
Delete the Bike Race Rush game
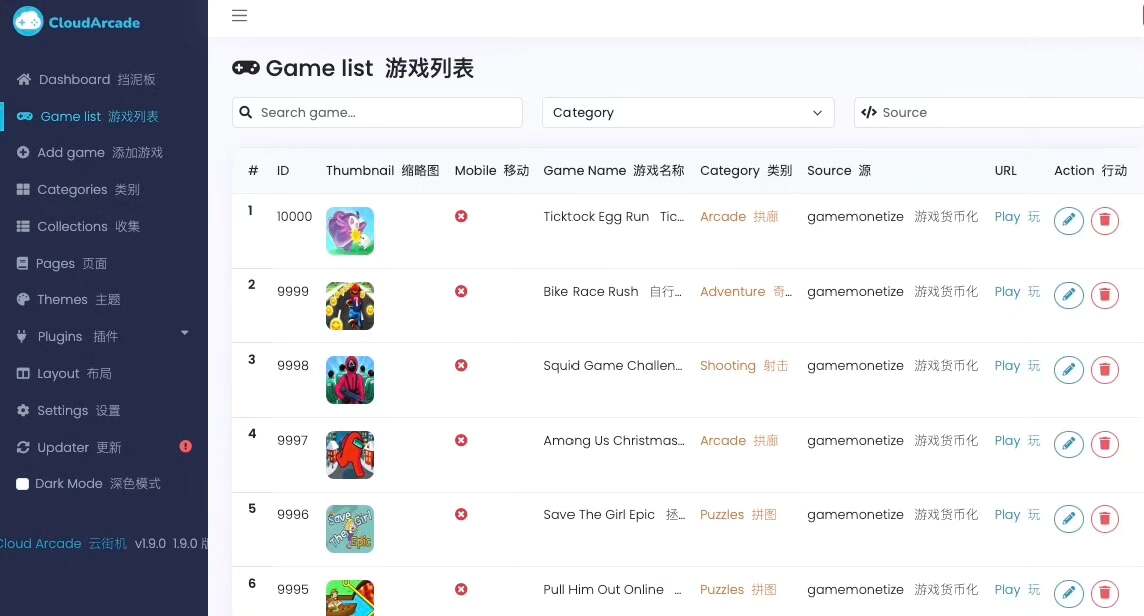1105,295
